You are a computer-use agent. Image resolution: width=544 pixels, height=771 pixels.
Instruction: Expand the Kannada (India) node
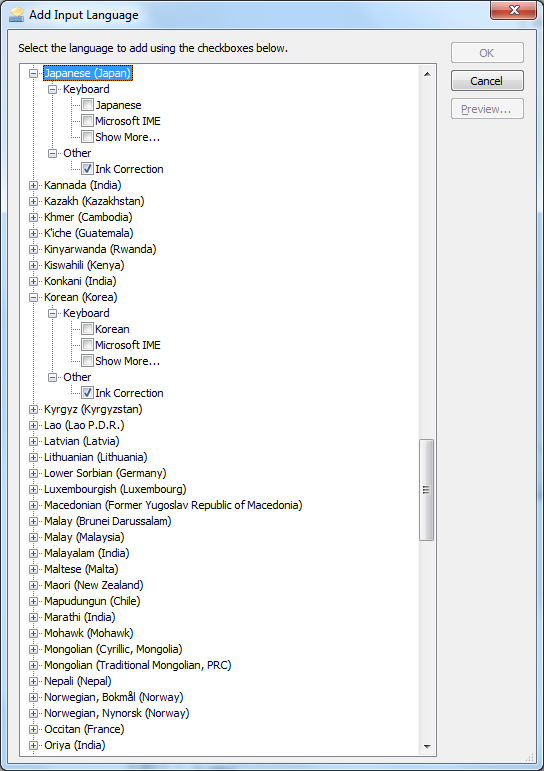click(x=33, y=185)
